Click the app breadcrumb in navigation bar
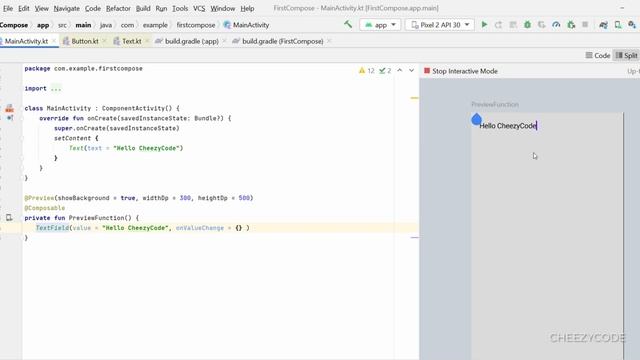Image resolution: width=640 pixels, height=360 pixels. tap(43, 25)
